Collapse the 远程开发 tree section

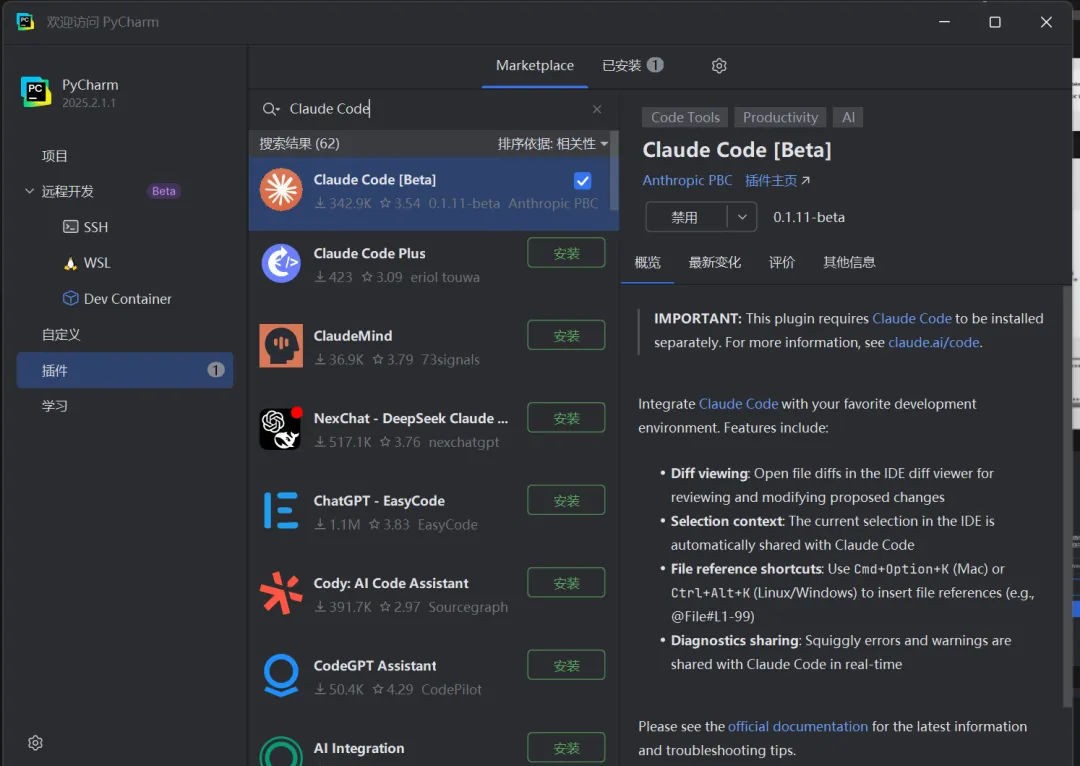point(29,191)
